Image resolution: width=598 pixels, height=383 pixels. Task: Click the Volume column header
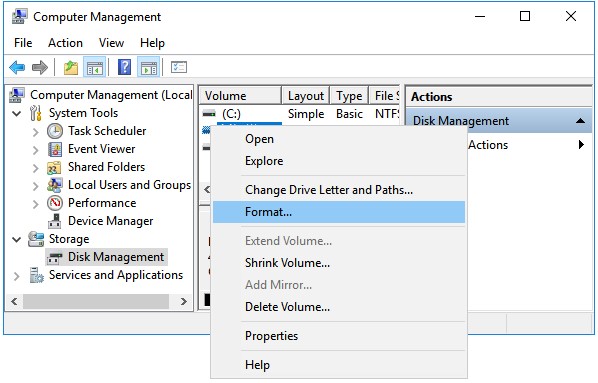240,96
